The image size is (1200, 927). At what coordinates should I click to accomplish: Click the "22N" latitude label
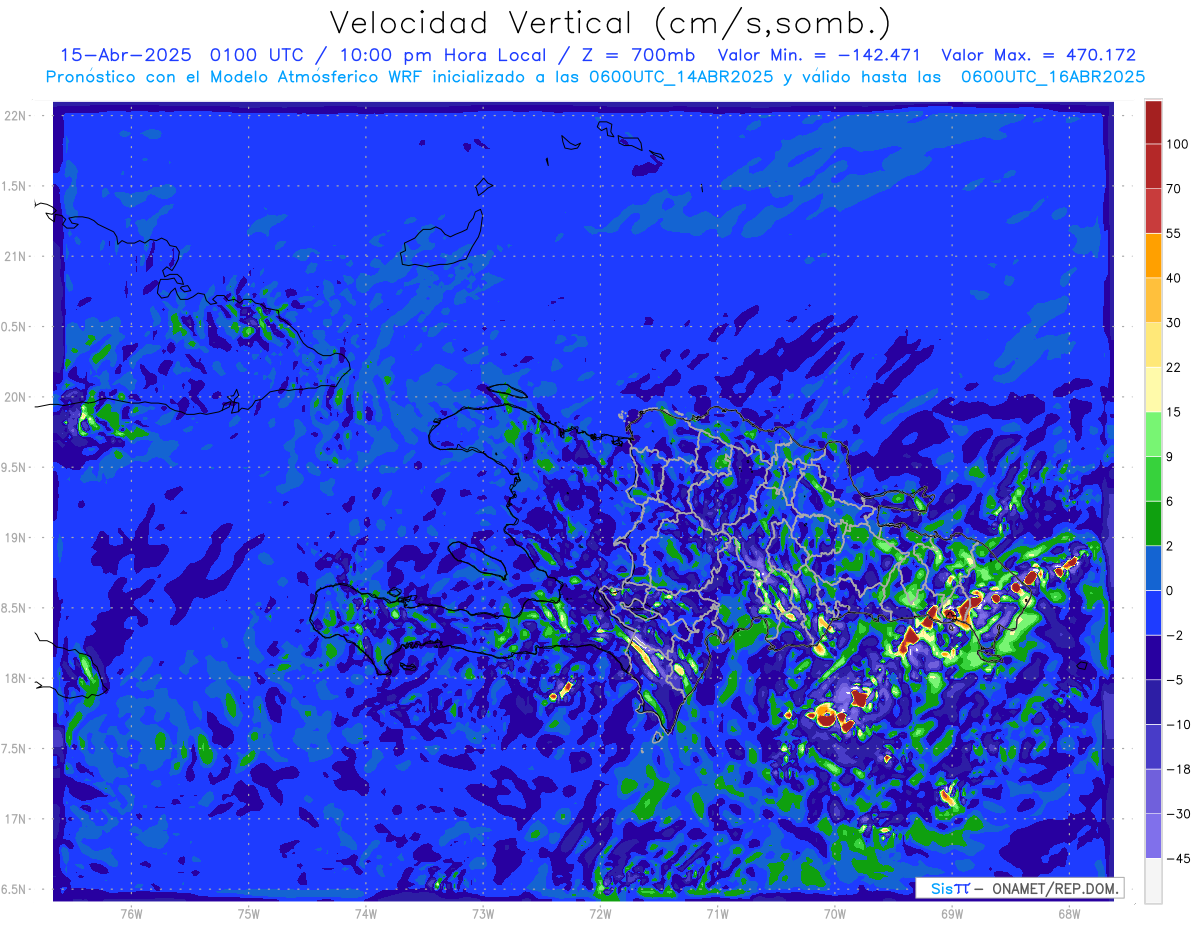click(16, 116)
